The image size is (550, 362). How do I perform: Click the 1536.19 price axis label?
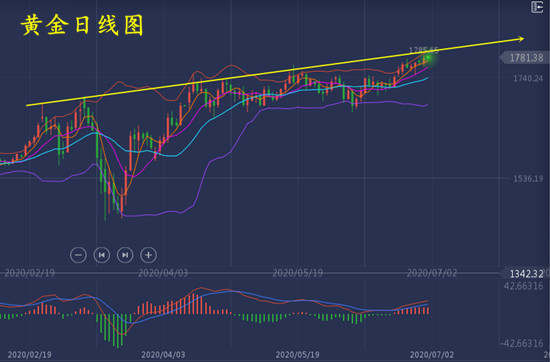pos(528,179)
